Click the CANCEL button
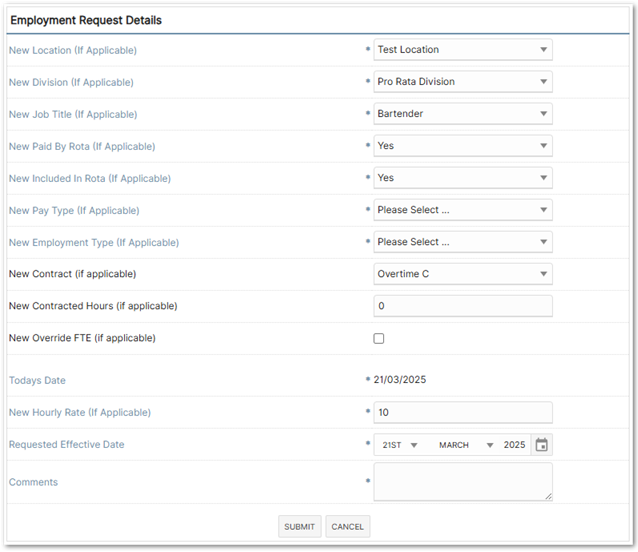638x552 pixels. coord(347,527)
